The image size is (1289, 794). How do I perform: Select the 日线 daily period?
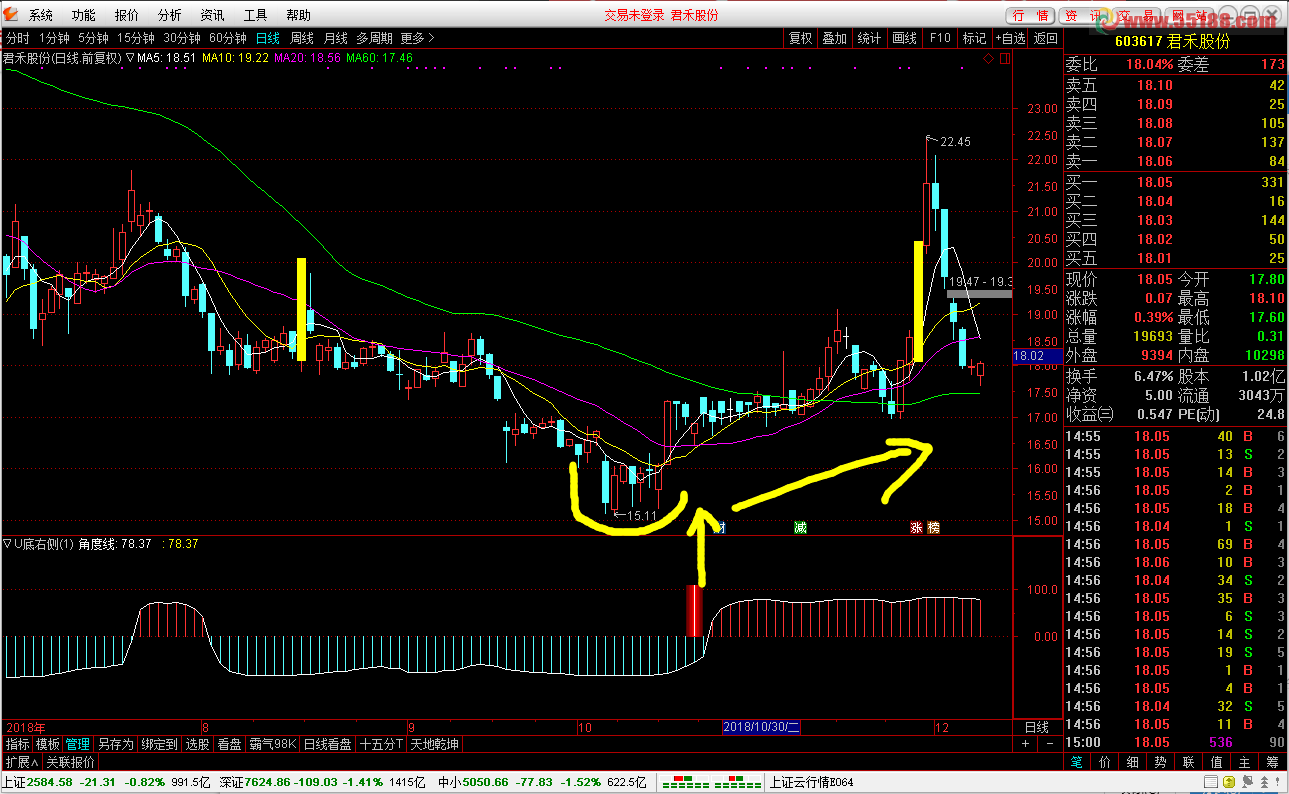pos(268,38)
